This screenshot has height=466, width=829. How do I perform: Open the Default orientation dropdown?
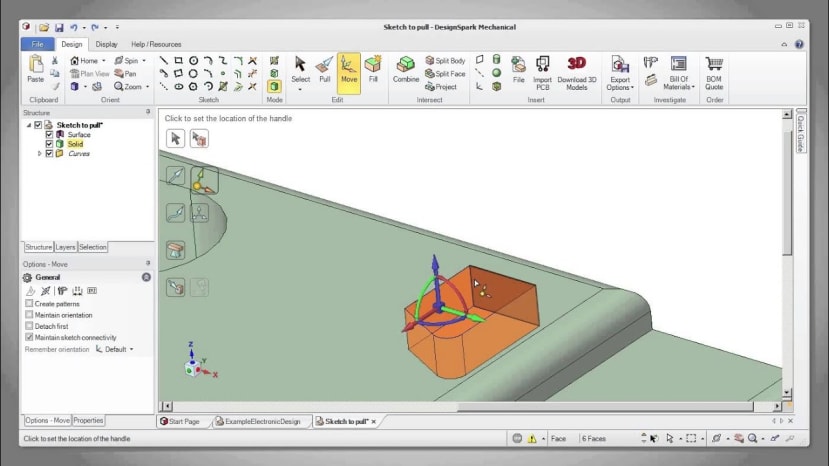point(114,349)
